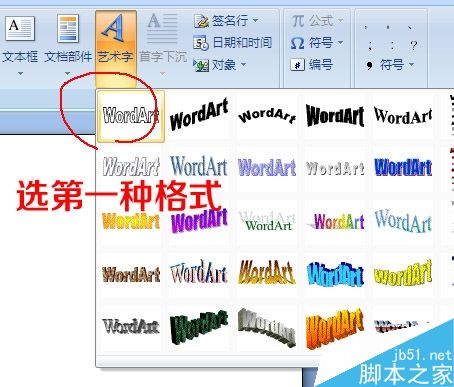Viewport: 454px width, 387px height.
Task: Insert the colon symbol
Action: coord(392,45)
